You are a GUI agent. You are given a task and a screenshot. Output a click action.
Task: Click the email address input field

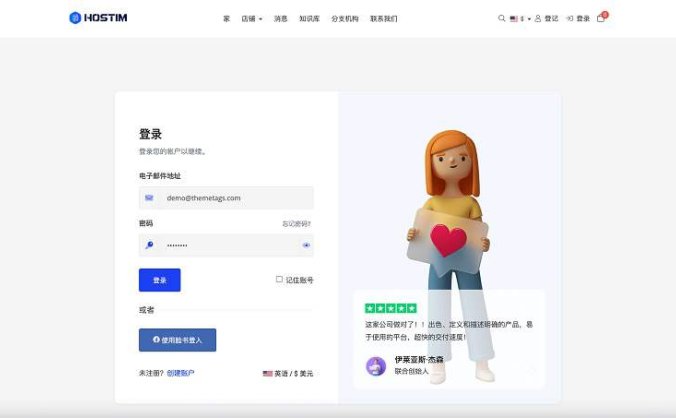(226, 198)
